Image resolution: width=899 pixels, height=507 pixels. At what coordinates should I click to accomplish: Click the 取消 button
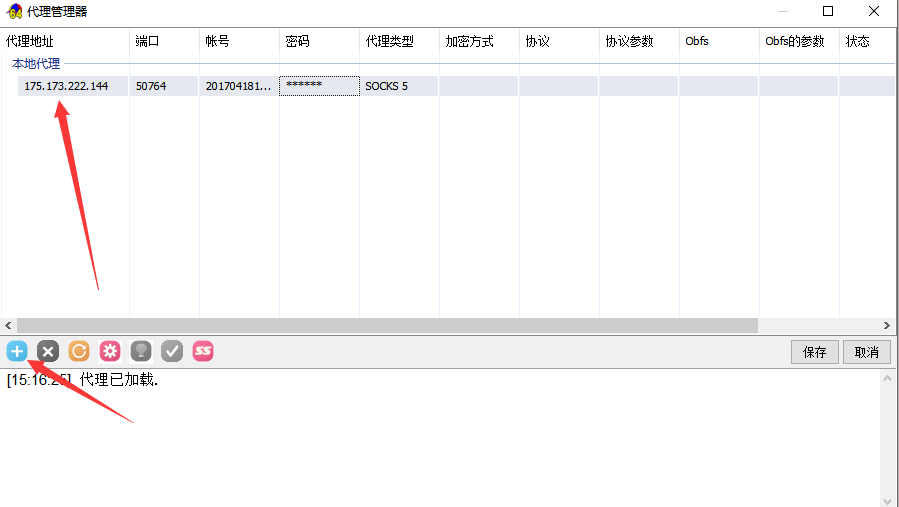click(x=866, y=352)
